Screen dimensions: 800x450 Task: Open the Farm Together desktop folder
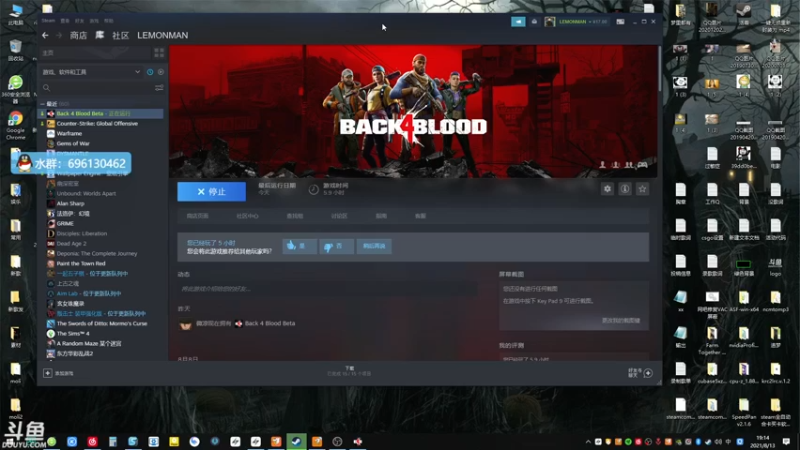(x=712, y=341)
